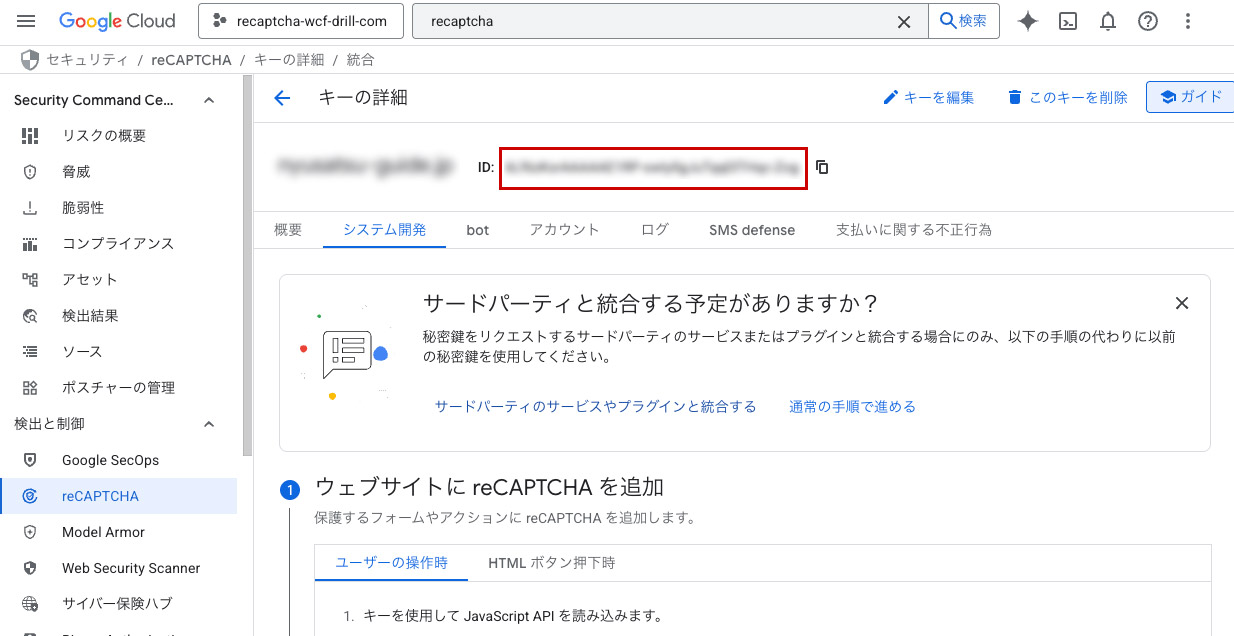Image resolution: width=1234 pixels, height=636 pixels.
Task: Click the security shield icon in breadcrumb
Action: click(30, 60)
